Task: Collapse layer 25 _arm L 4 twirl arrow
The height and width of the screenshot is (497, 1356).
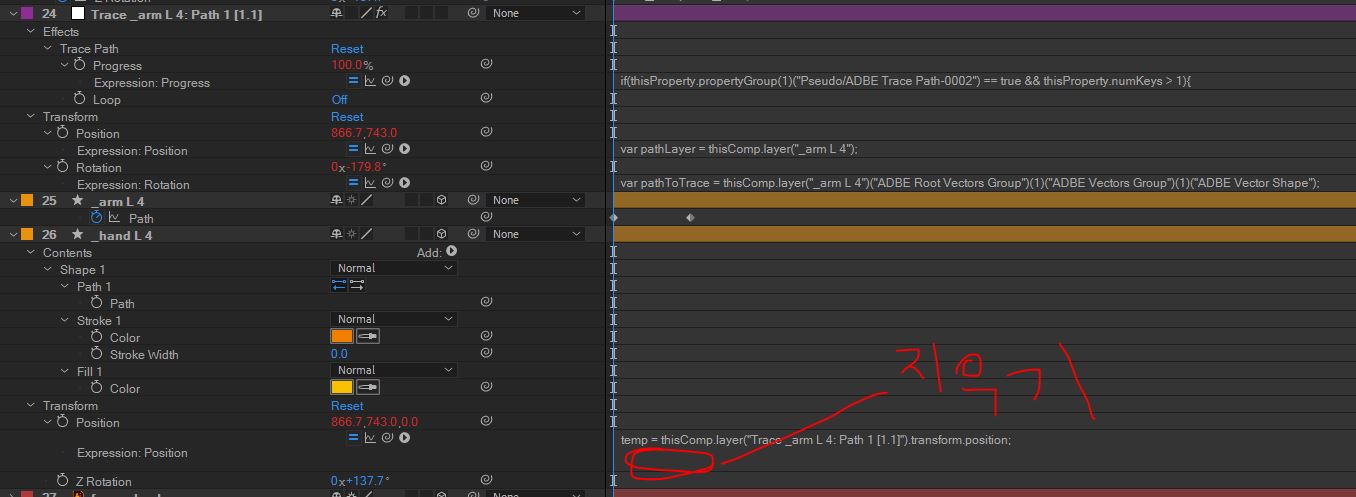Action: coord(13,200)
